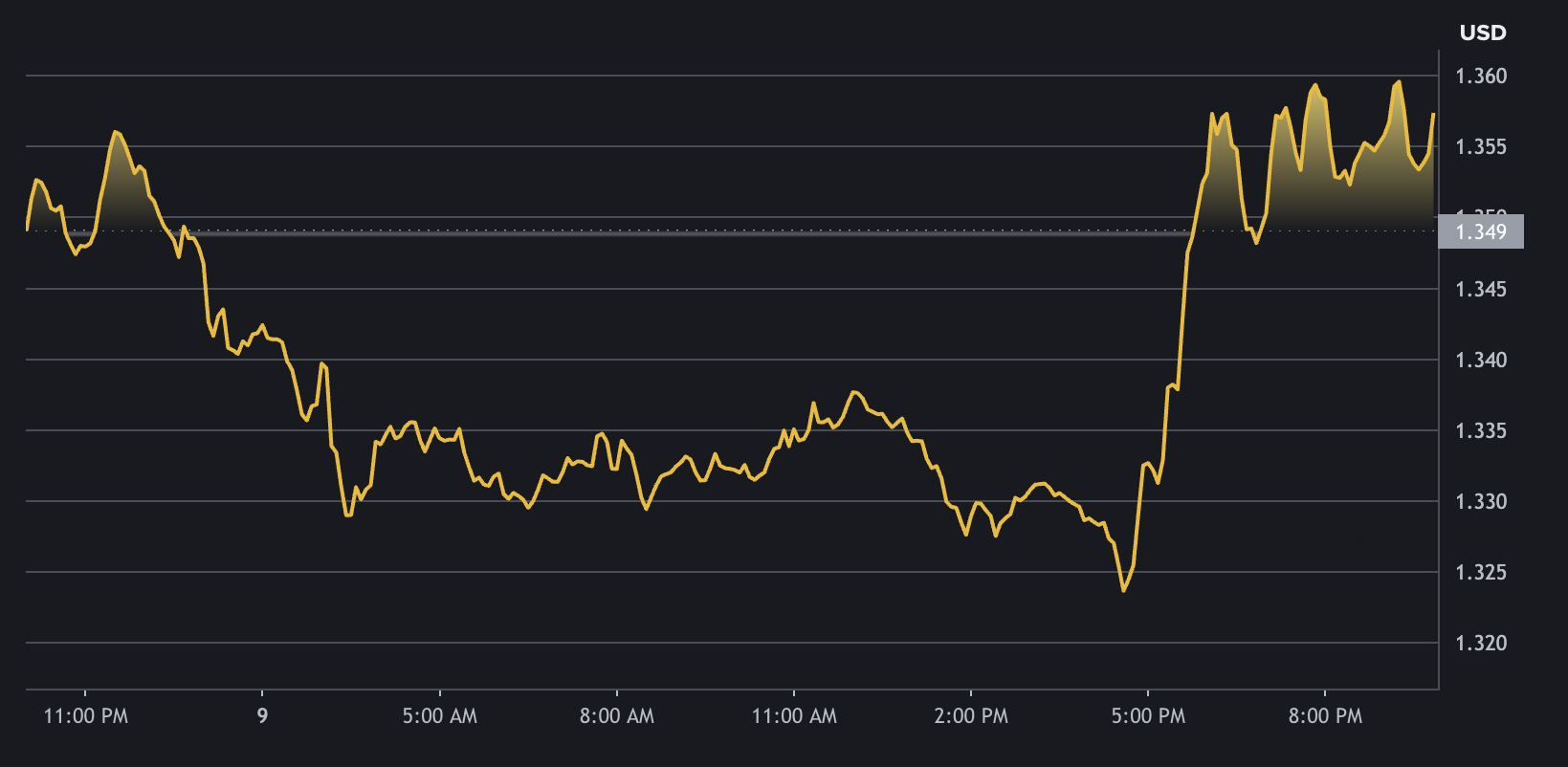The image size is (1568, 767).
Task: Click the 11:00 AM time axis label
Action: pos(793,716)
